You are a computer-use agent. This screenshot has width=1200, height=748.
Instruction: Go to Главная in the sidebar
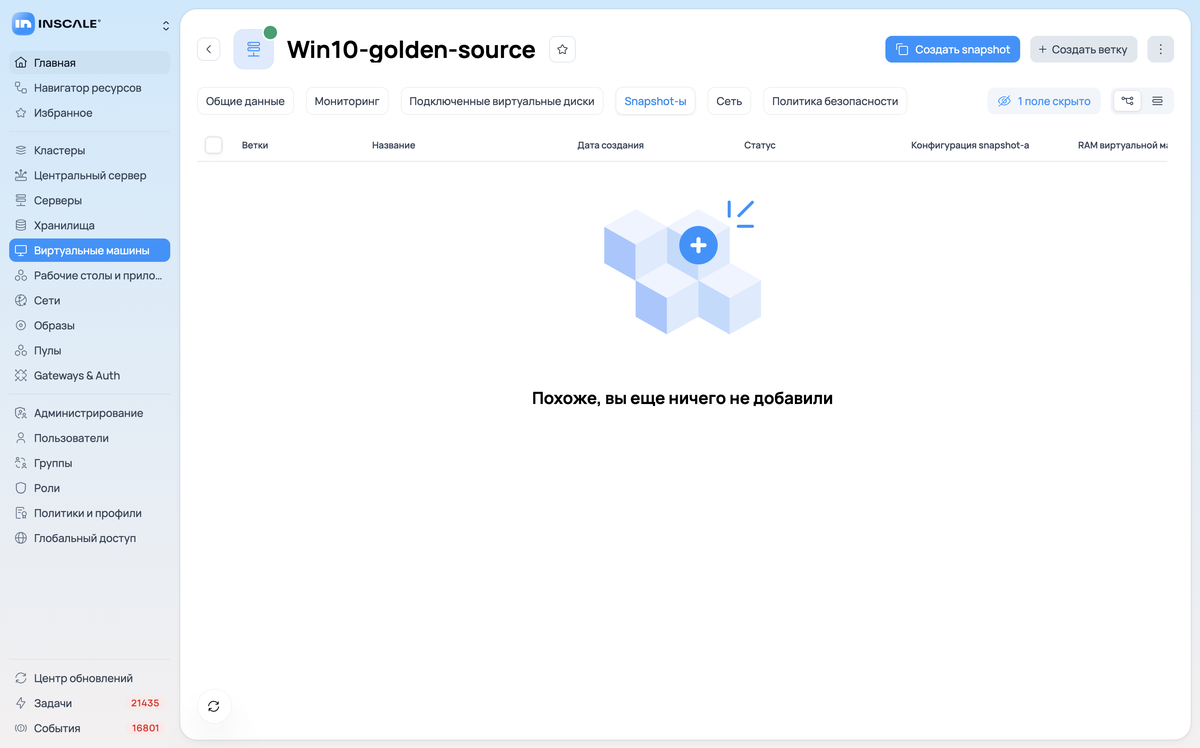[90, 63]
